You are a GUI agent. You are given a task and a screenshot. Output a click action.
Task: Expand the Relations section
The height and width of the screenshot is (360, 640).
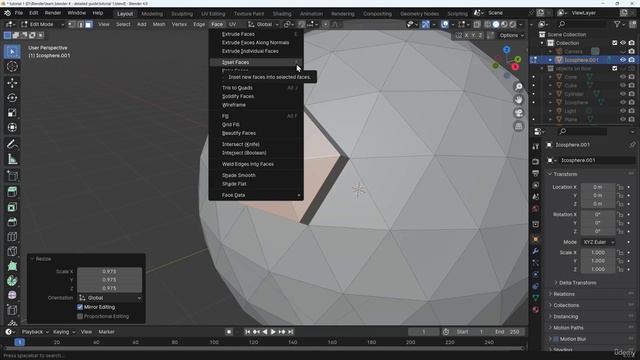click(x=563, y=294)
